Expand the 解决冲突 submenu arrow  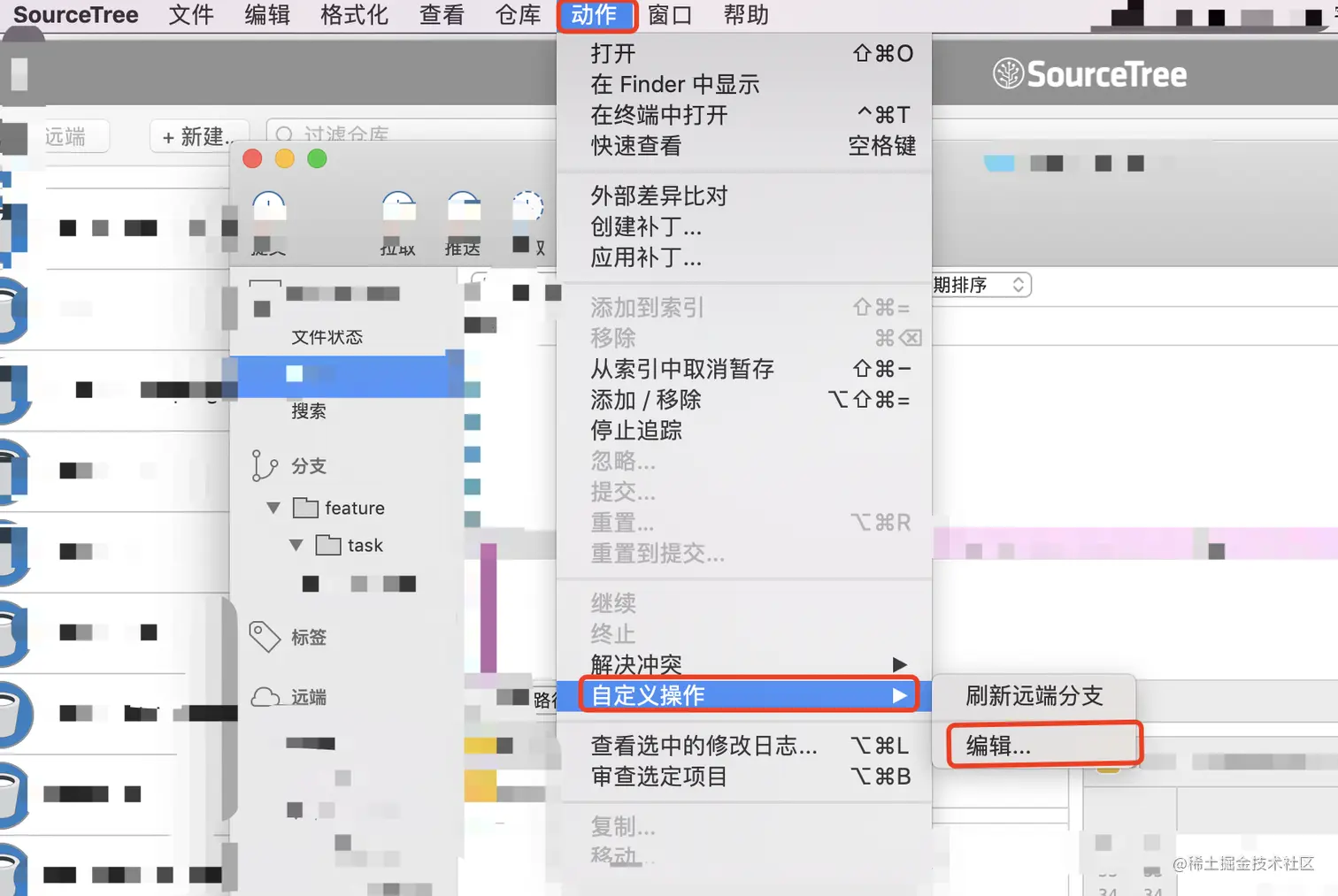coord(899,664)
